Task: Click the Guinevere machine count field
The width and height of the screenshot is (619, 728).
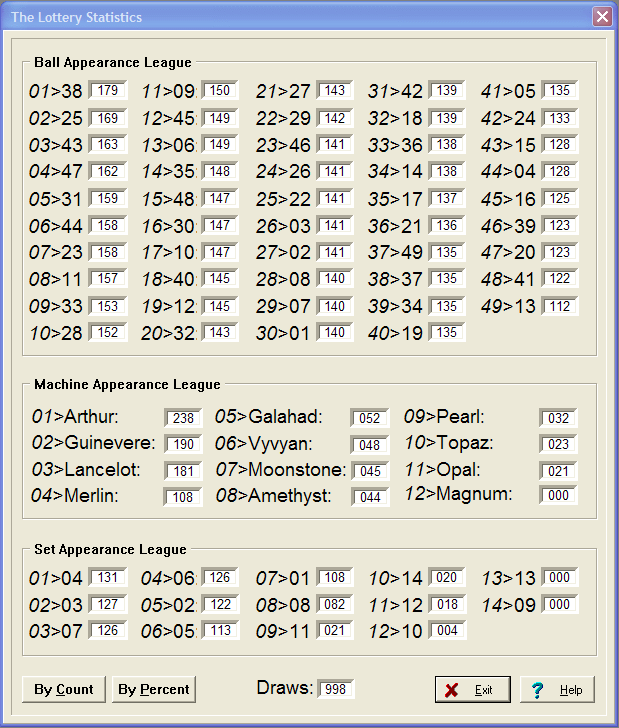Action: (184, 444)
